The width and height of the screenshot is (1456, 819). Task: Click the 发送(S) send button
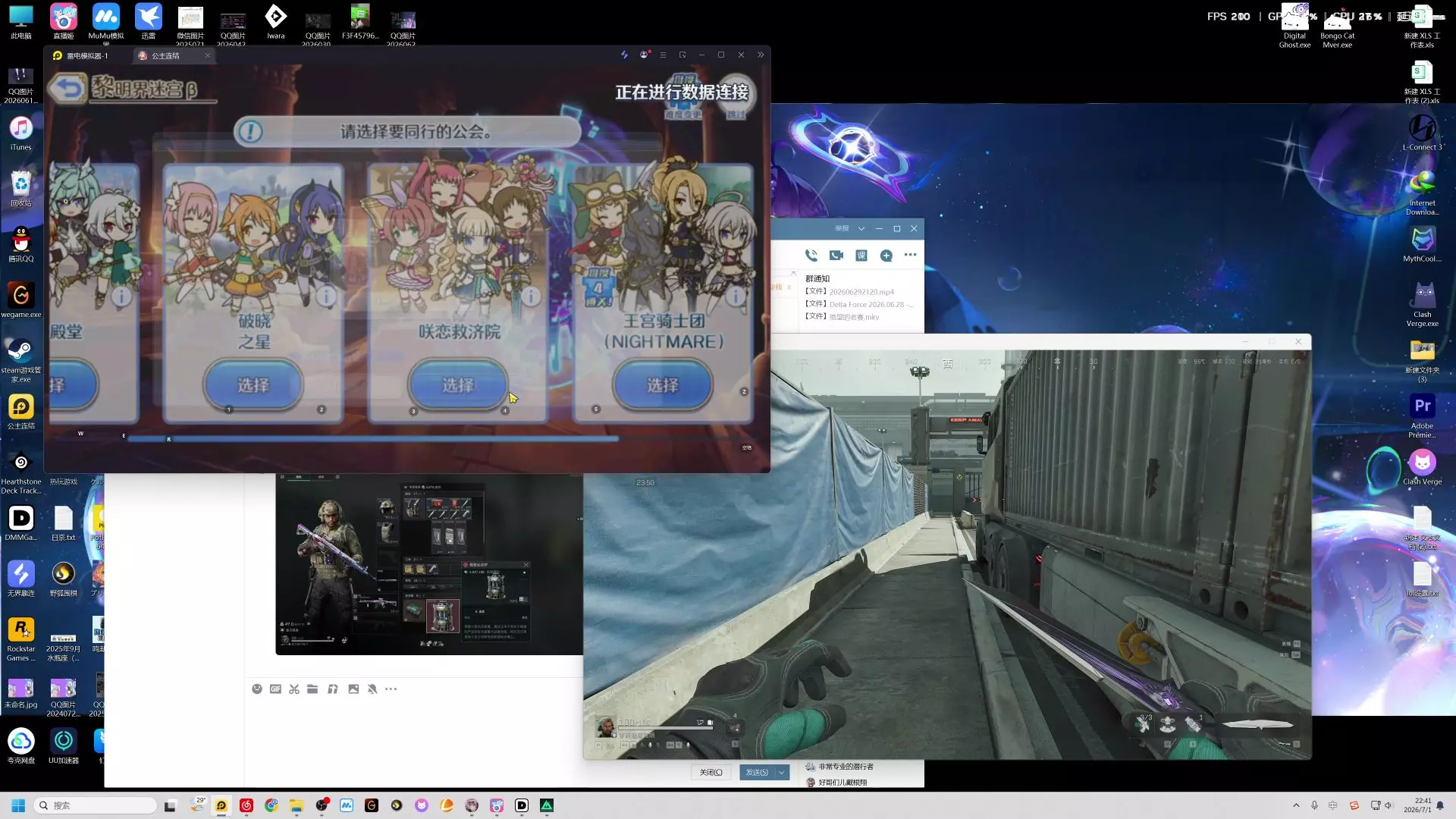click(757, 772)
